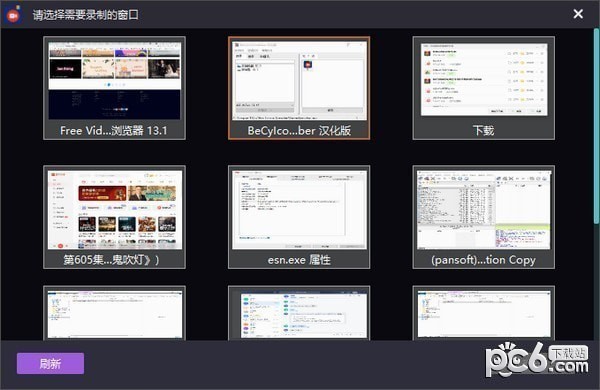The height and width of the screenshot is (390, 600).
Task: Select the esn.exe 属性 window thumbnail
Action: tap(299, 217)
